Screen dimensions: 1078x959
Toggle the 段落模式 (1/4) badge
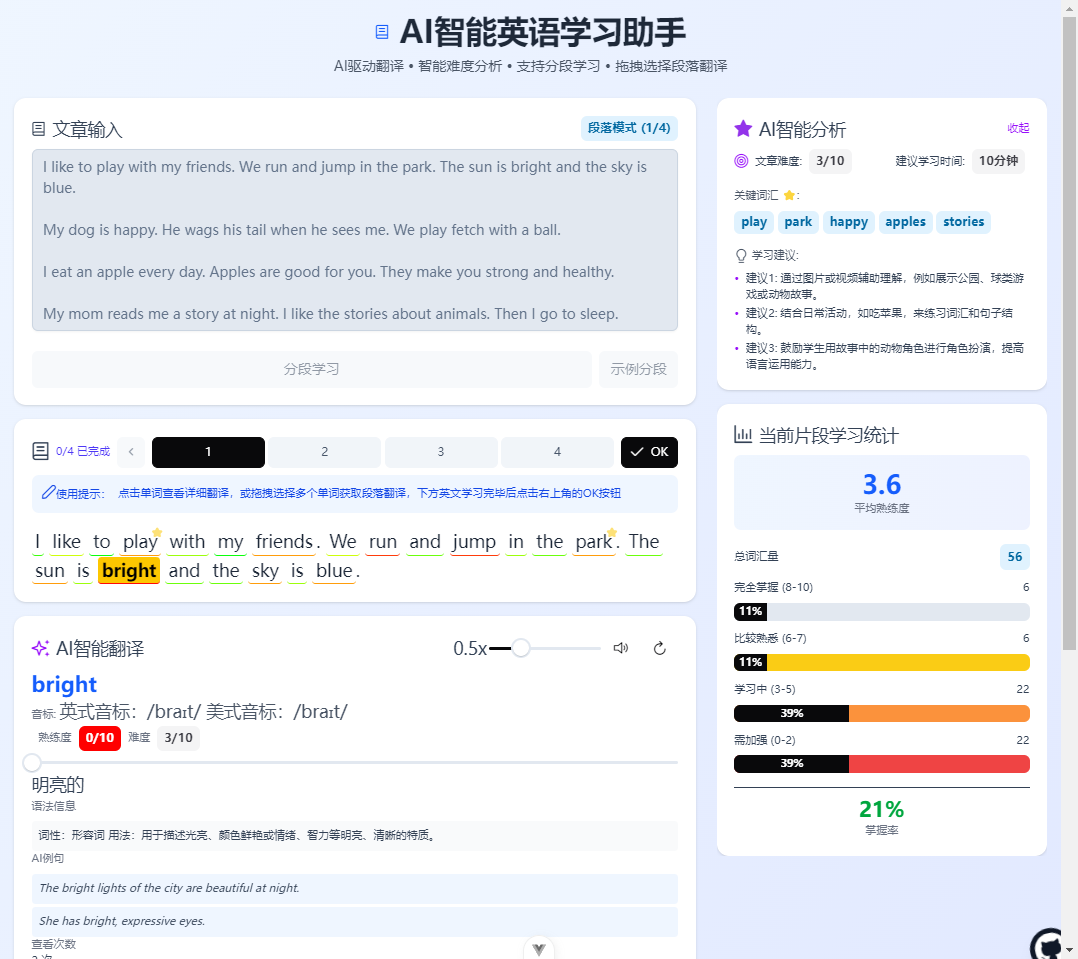(x=629, y=128)
